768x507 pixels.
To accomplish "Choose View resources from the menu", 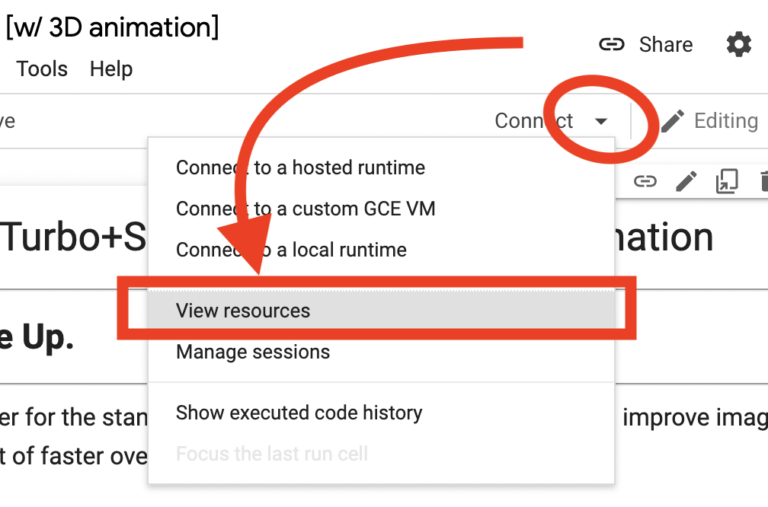I will click(243, 311).
